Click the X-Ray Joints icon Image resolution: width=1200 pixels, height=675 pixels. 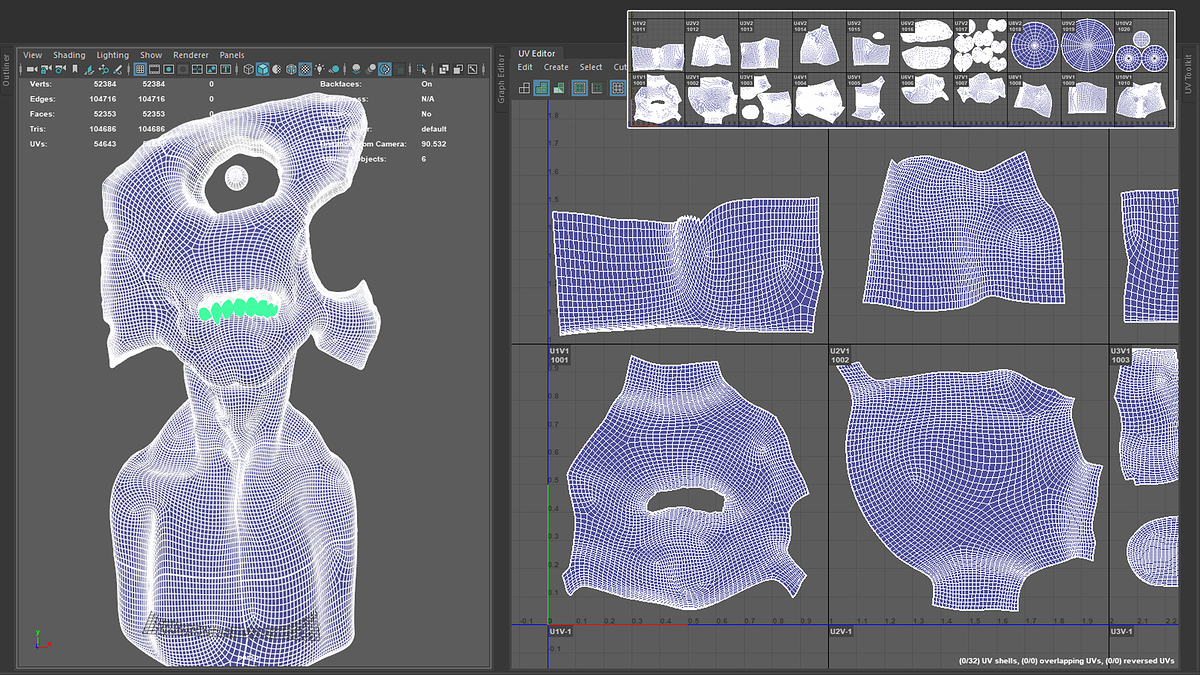tap(472, 69)
